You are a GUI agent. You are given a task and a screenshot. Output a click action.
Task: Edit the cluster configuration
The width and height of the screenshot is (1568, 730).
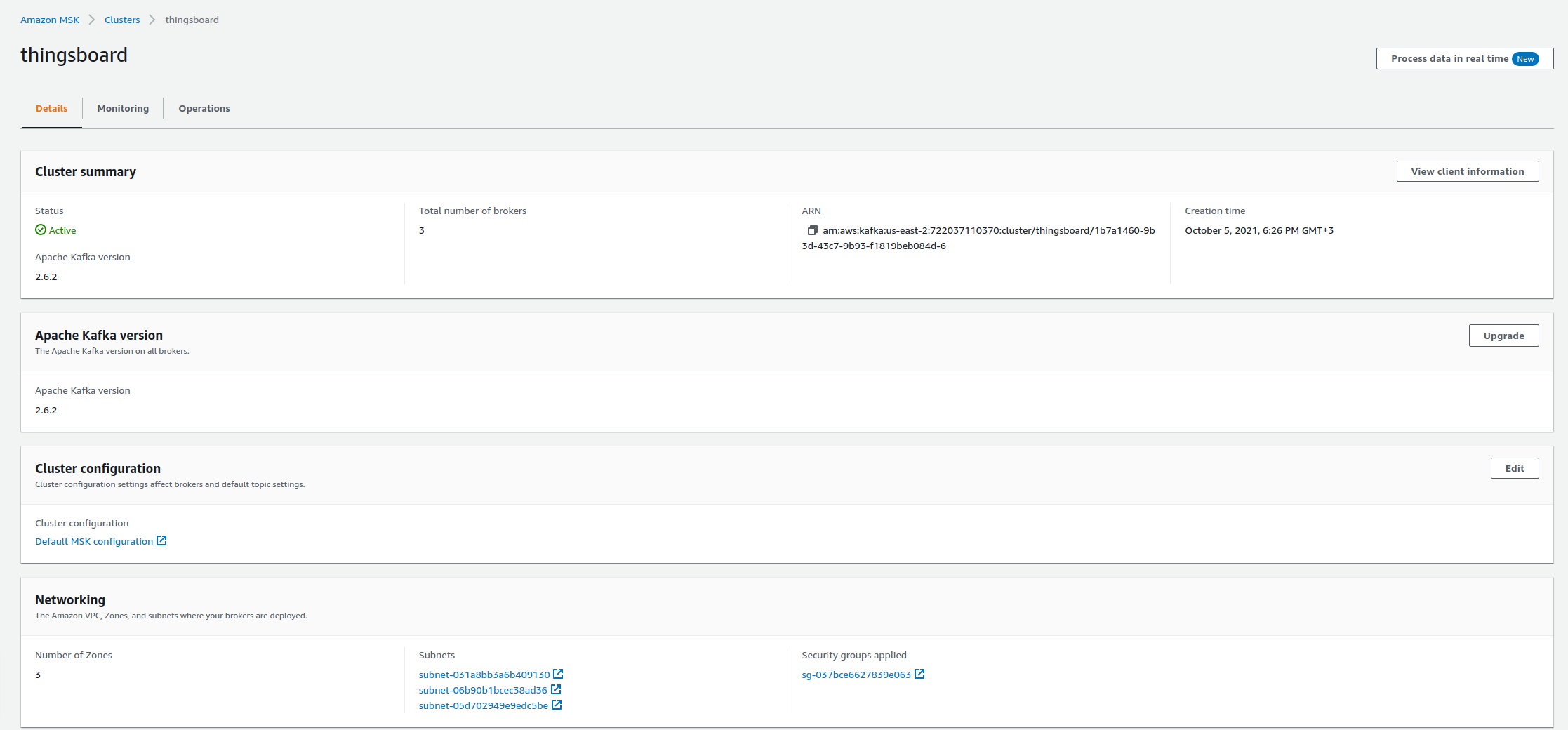point(1515,468)
